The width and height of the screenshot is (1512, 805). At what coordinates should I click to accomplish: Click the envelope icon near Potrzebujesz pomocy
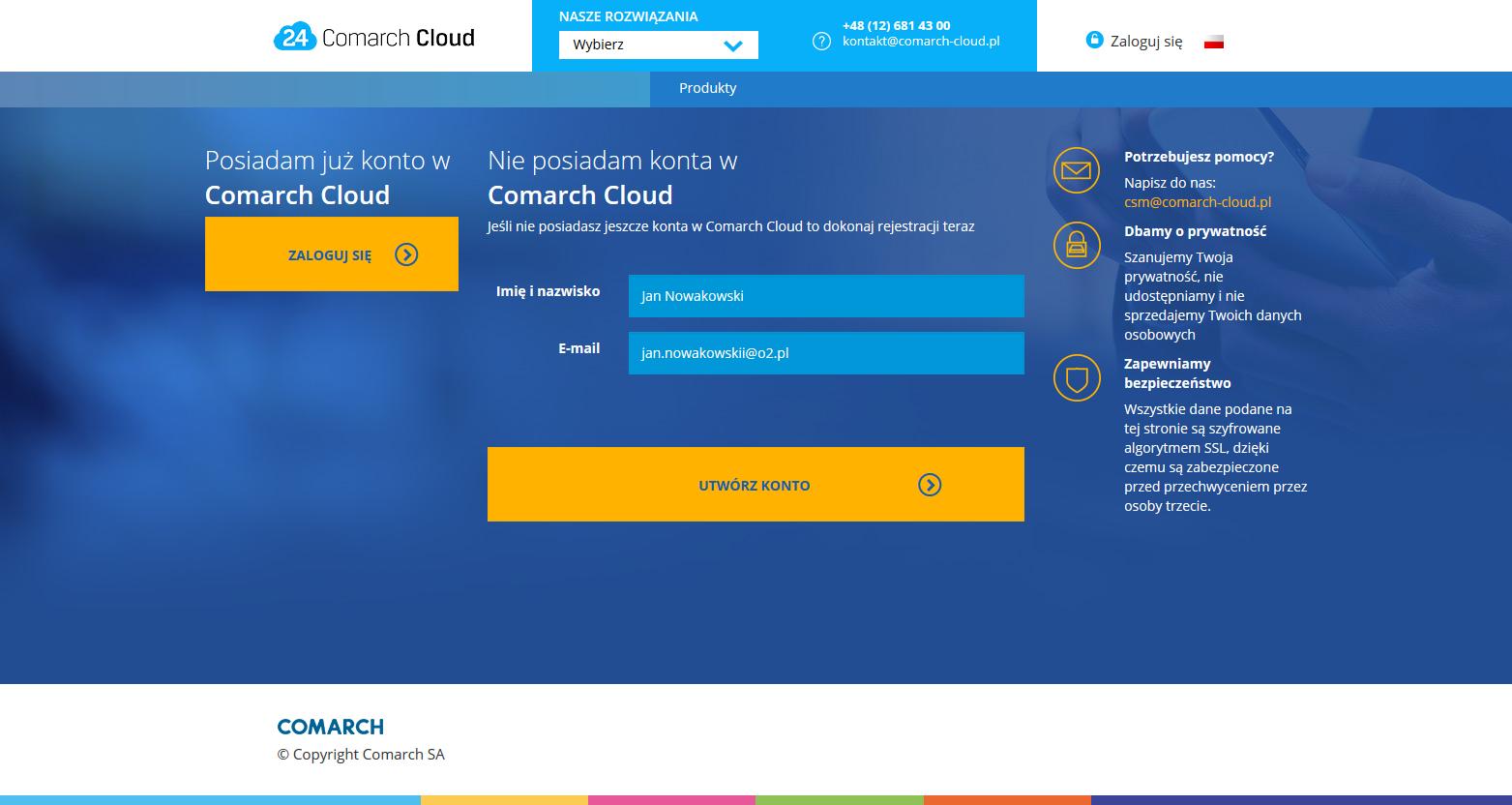coord(1076,170)
